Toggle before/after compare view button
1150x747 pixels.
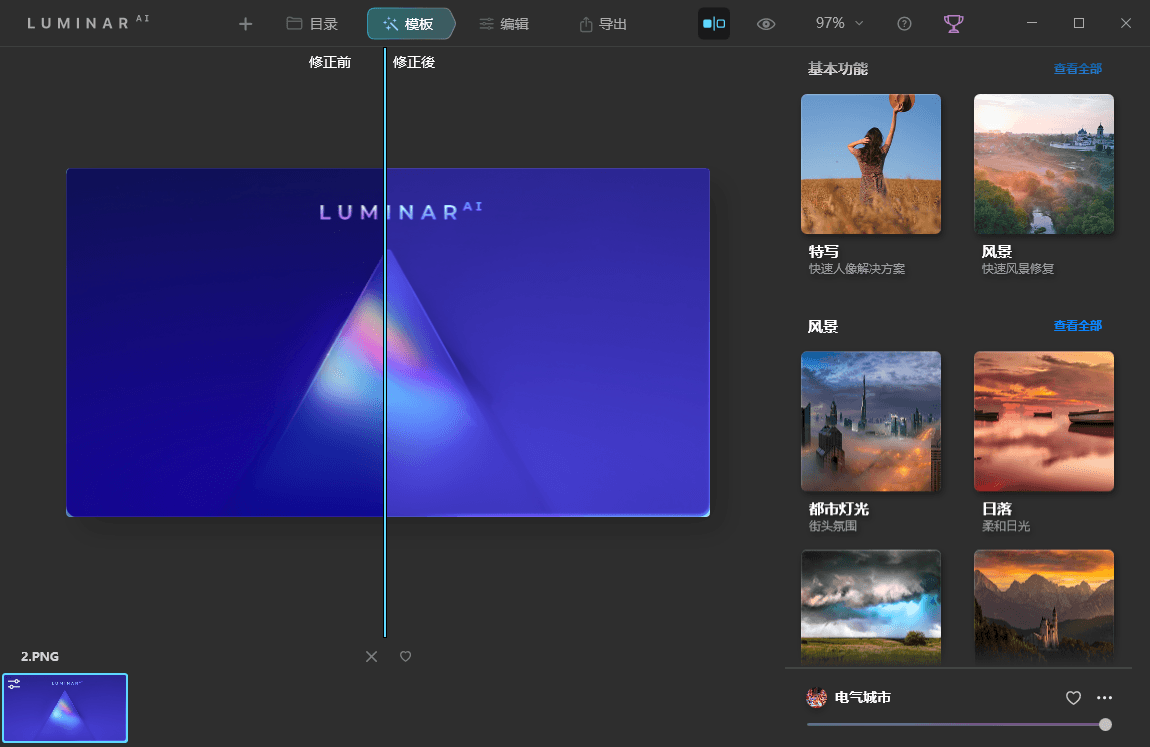[714, 23]
